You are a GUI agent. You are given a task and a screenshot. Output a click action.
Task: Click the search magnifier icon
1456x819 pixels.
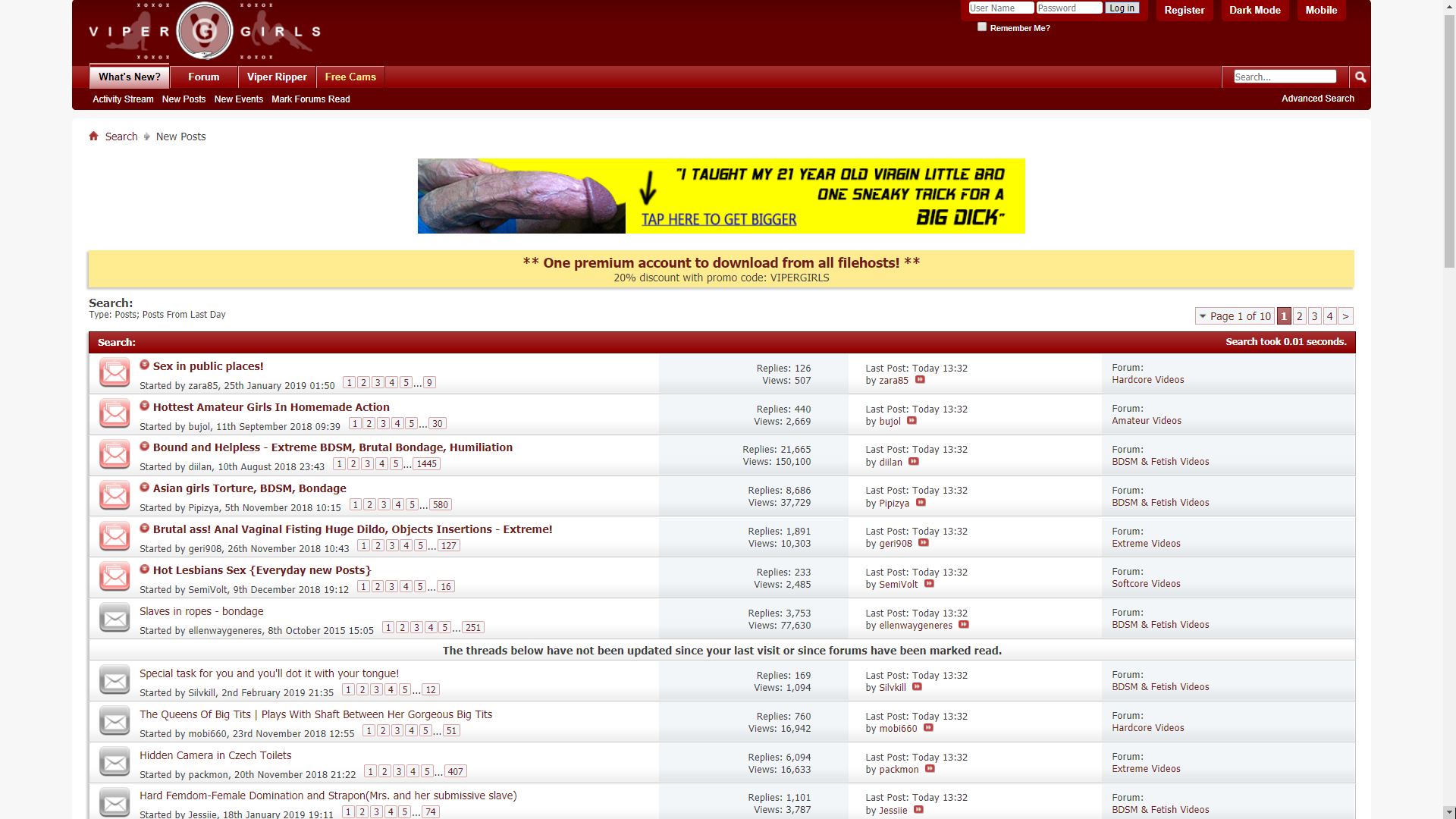click(x=1360, y=77)
